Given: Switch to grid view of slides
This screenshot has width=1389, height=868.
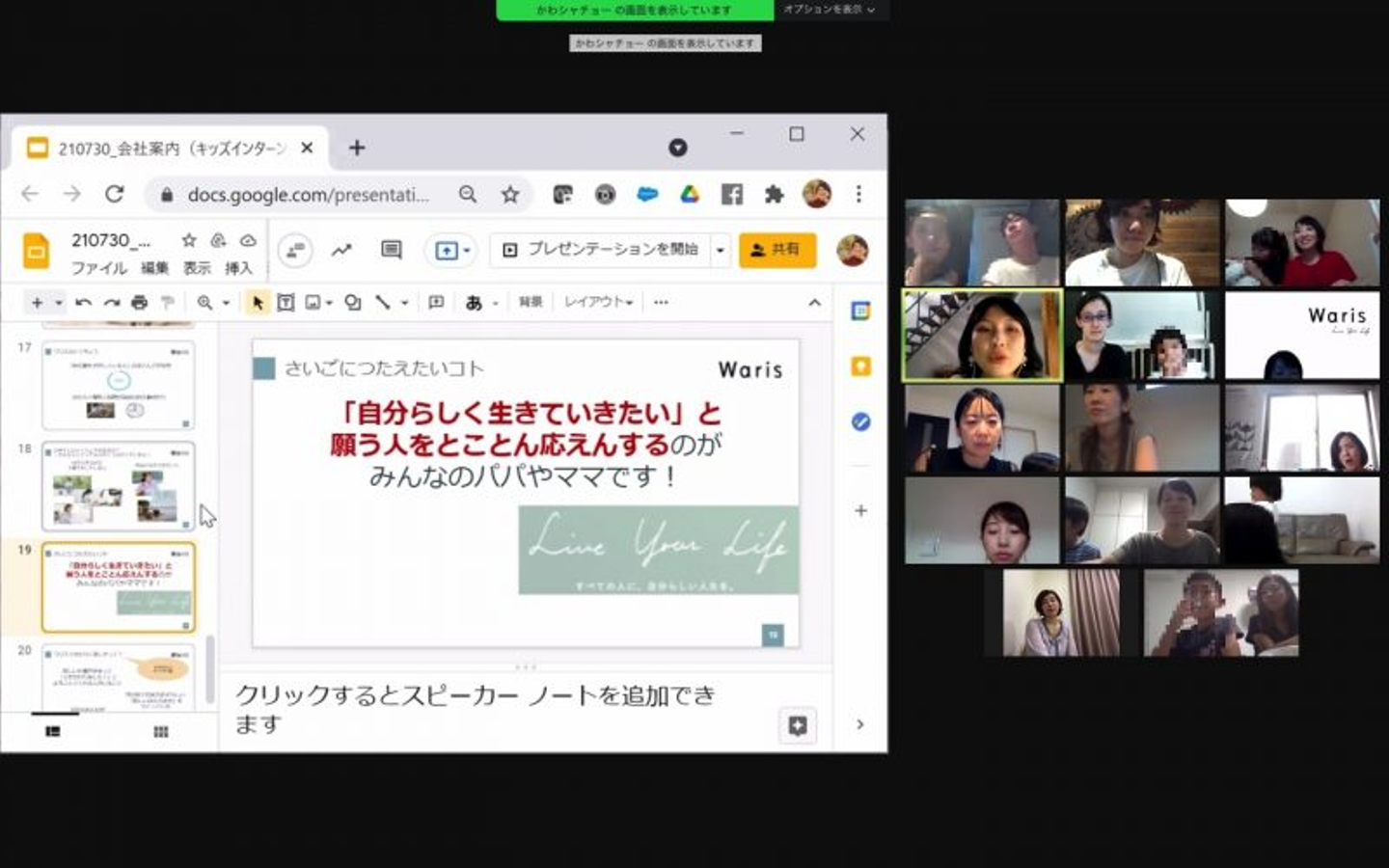Looking at the screenshot, I should [161, 731].
